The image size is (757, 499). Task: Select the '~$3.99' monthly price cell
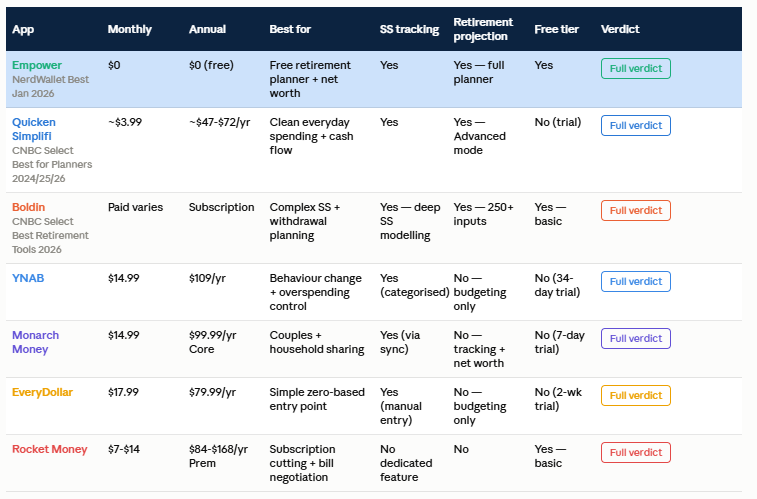125,122
